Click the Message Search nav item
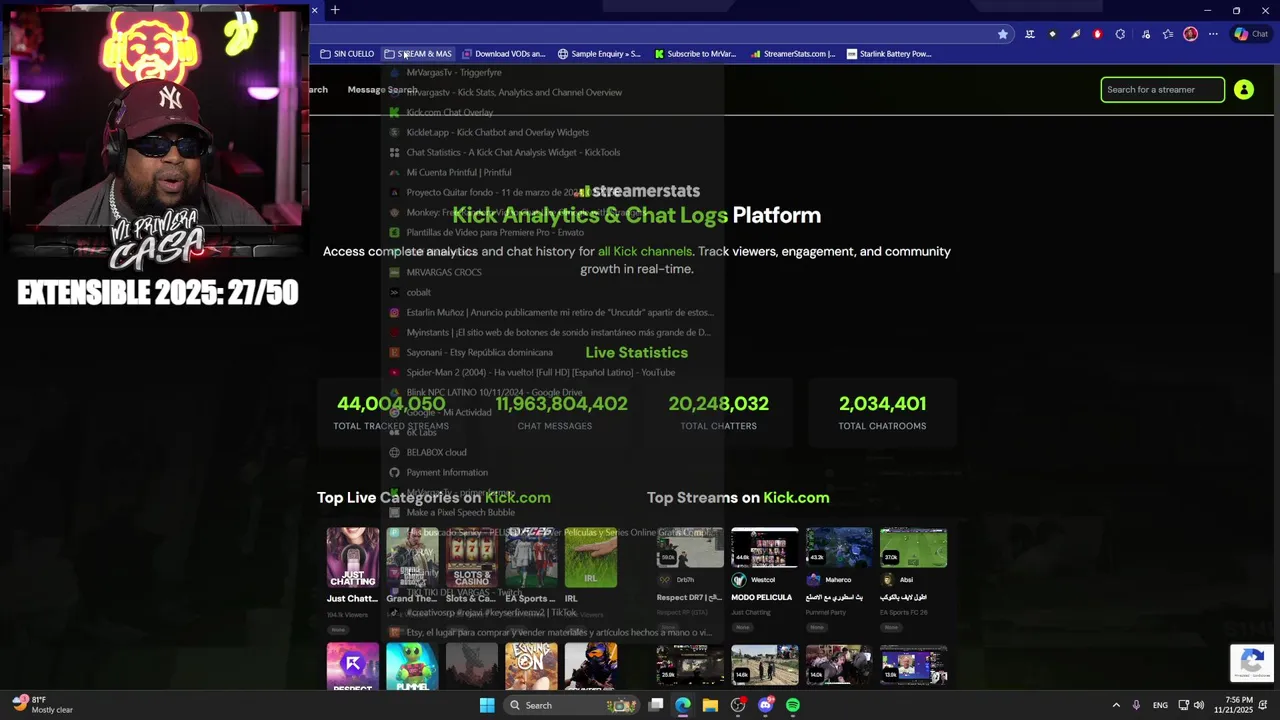Viewport: 1280px width, 720px height. coord(382,90)
